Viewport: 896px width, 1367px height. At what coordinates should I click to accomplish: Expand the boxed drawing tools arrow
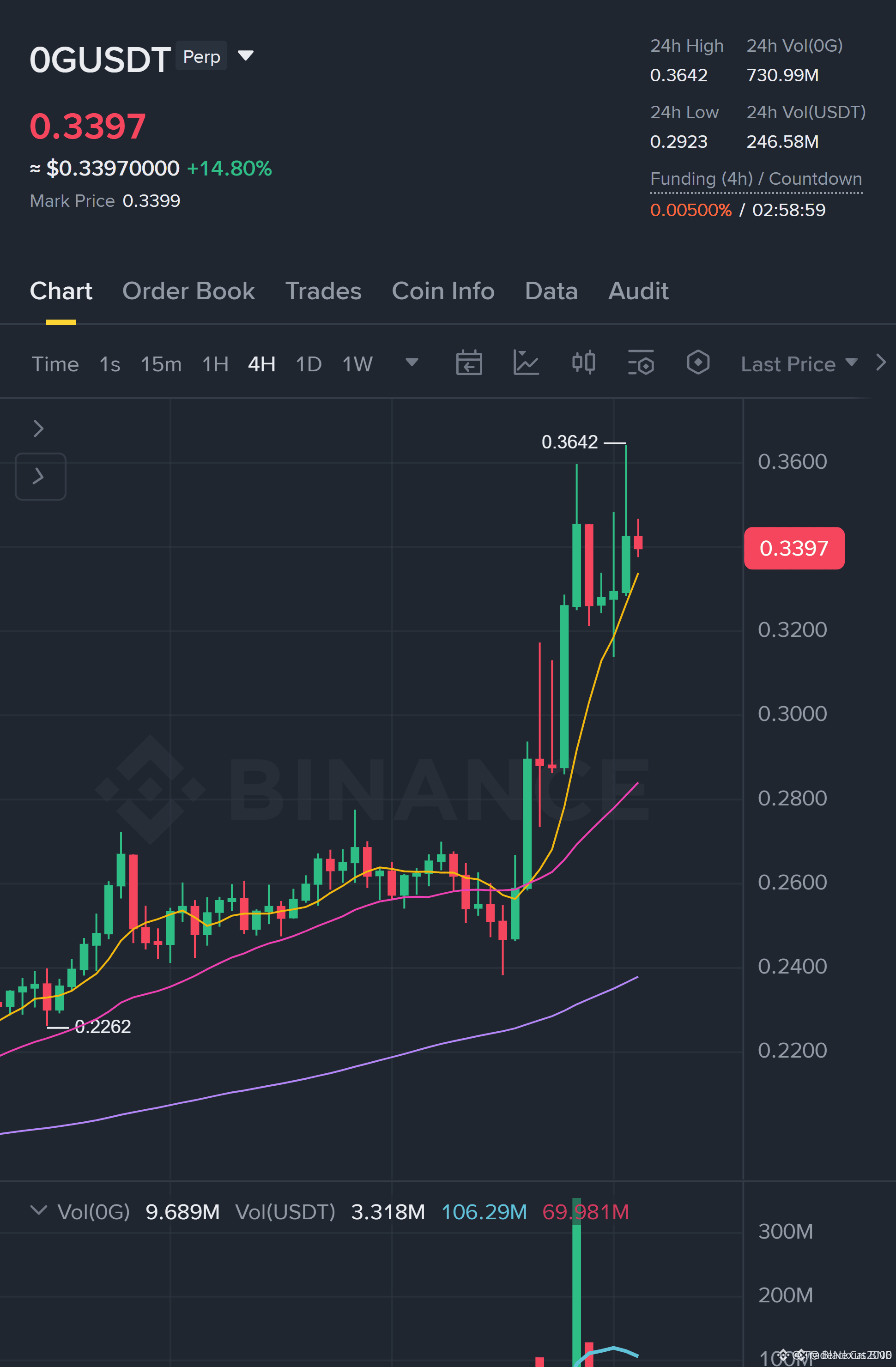(x=40, y=476)
